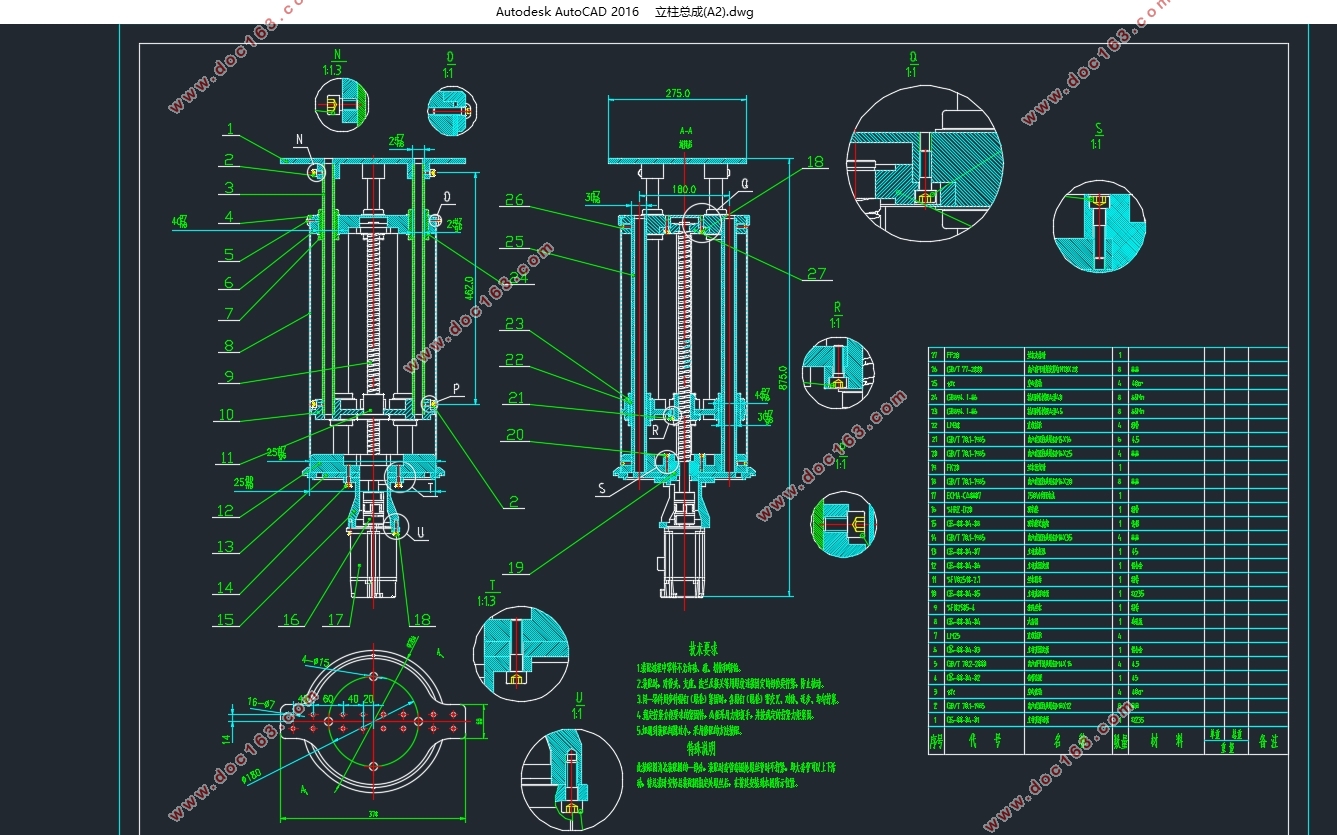1337x835 pixels.
Task: Click the A-A section view label
Action: coord(686,131)
